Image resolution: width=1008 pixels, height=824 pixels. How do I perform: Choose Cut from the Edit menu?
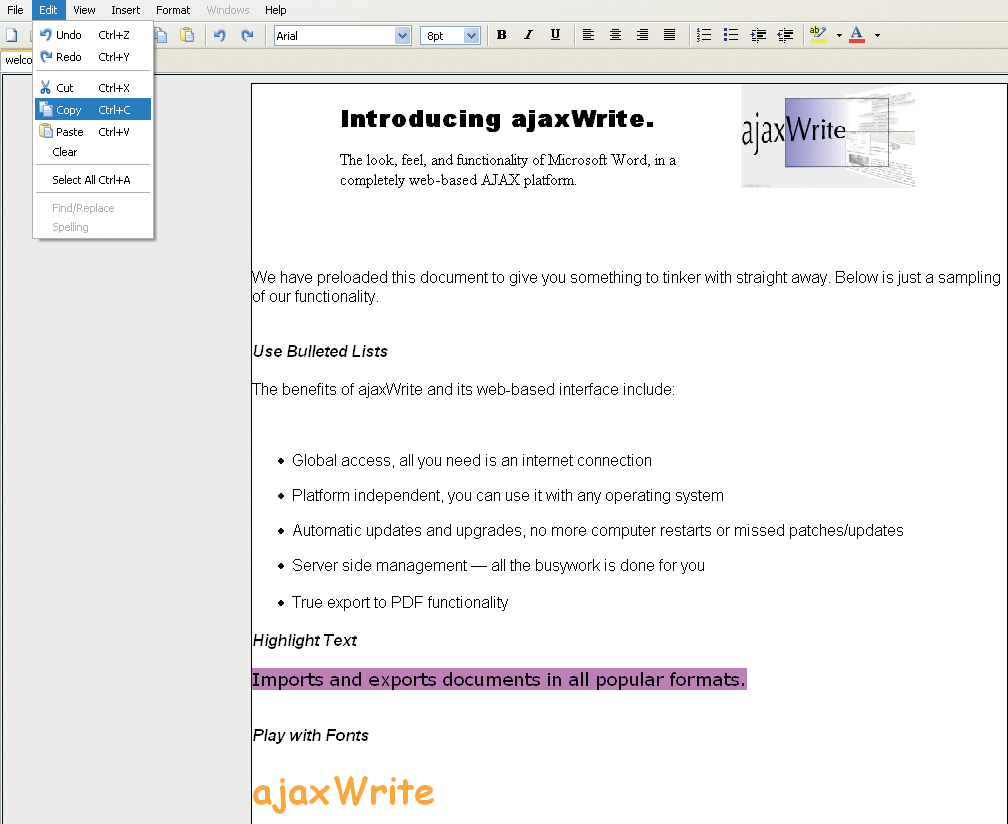[93, 87]
